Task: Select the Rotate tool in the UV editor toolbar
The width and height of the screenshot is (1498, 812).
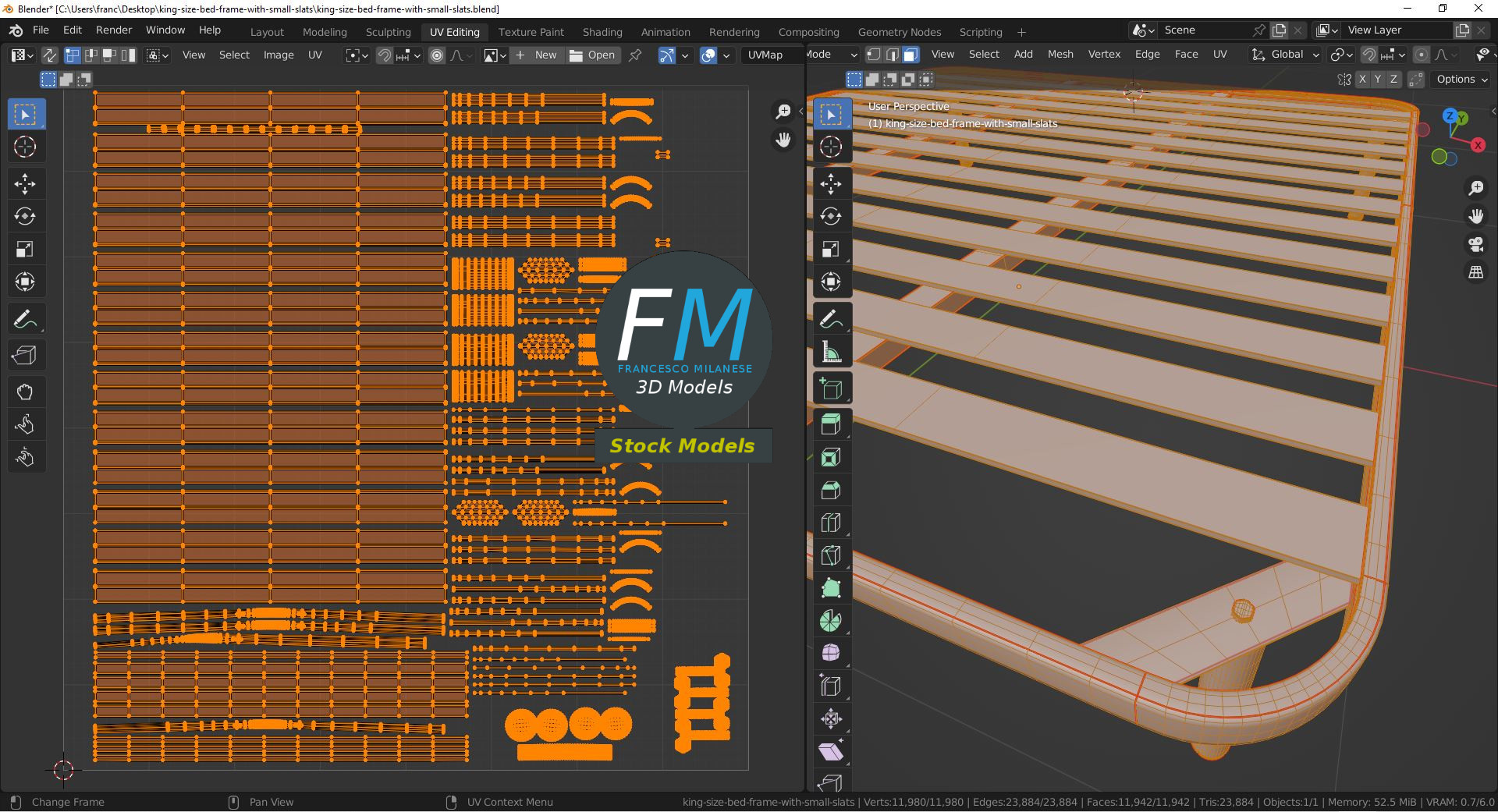Action: pos(25,216)
